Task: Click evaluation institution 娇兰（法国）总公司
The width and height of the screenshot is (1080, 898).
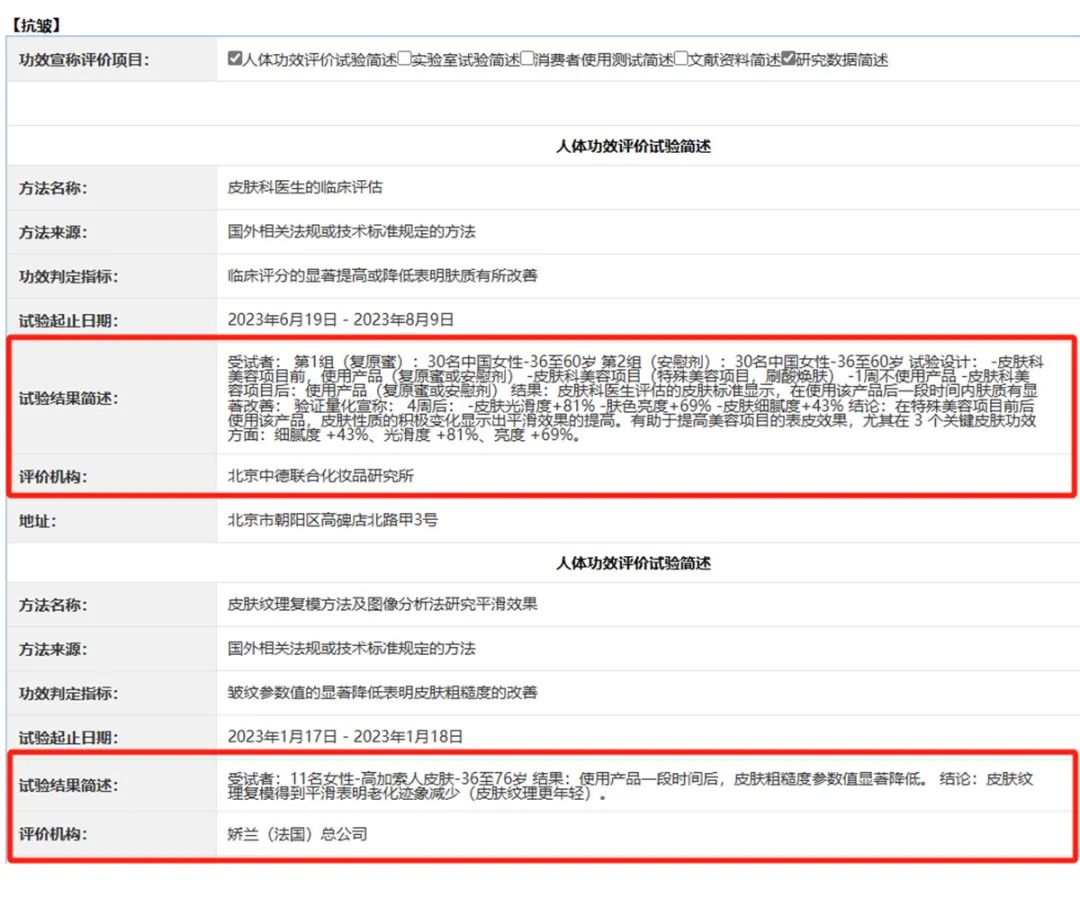Action: (x=297, y=833)
